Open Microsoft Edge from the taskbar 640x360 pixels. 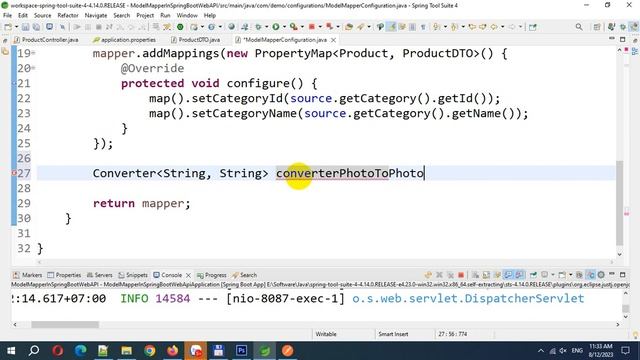click(81, 351)
